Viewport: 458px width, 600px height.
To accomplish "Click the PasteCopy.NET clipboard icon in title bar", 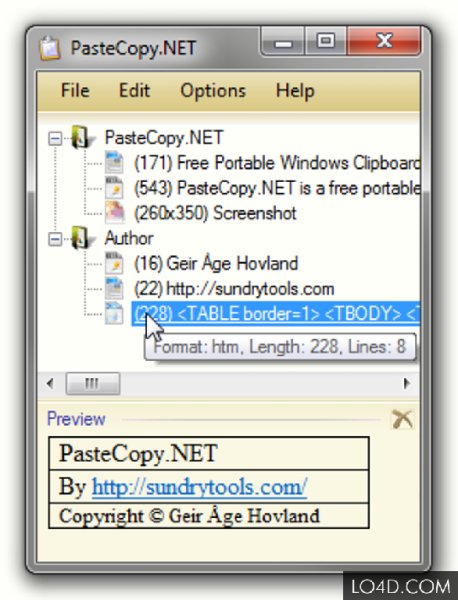I will [50, 48].
